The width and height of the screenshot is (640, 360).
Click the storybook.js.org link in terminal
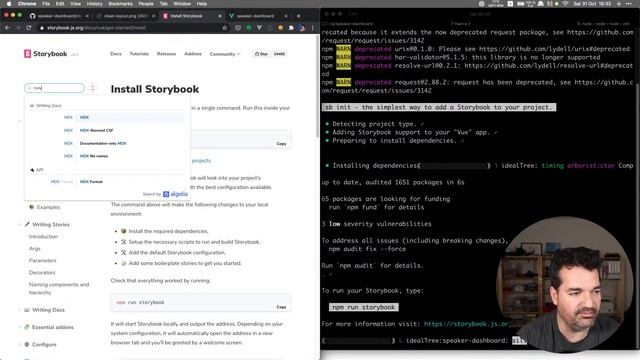click(x=467, y=324)
